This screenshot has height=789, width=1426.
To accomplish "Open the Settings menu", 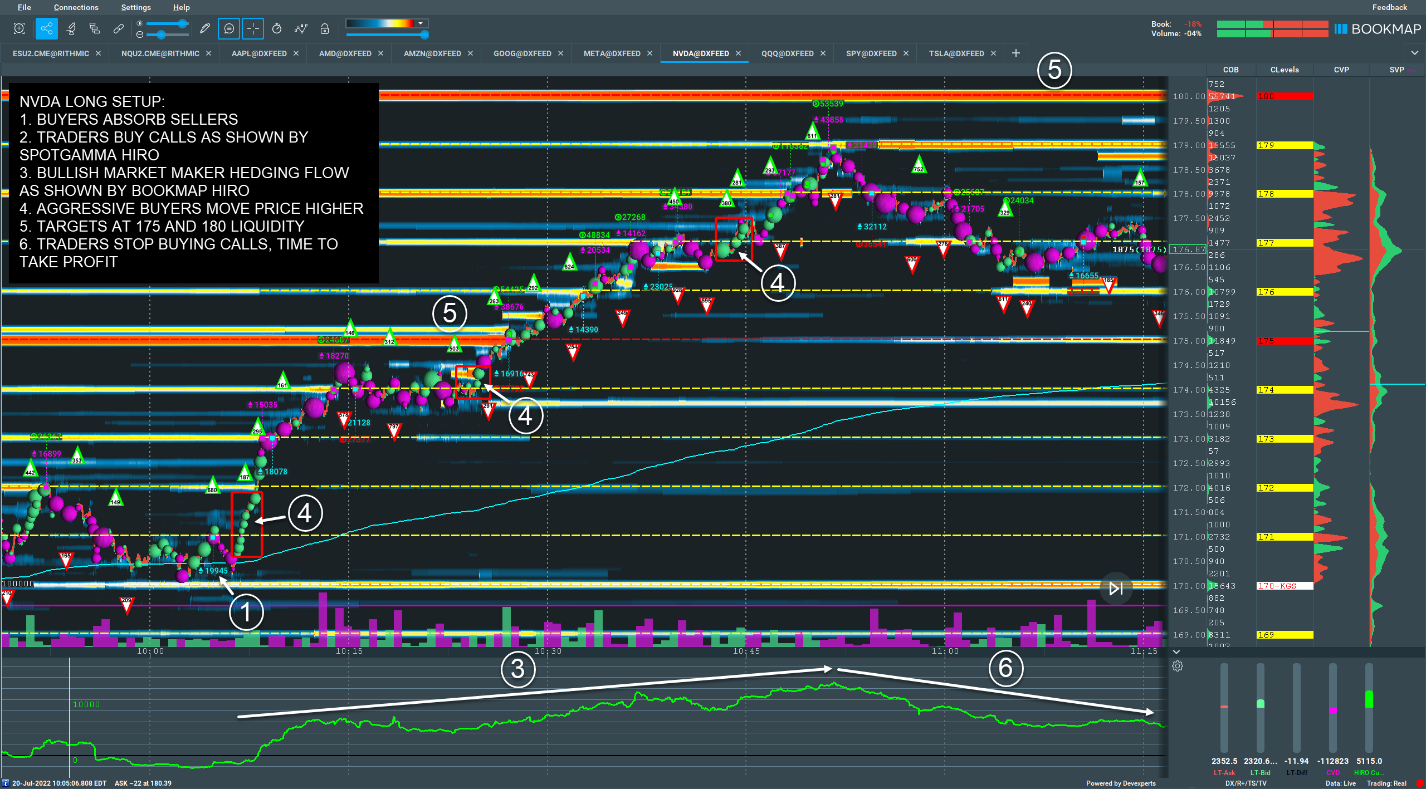I will click(x=136, y=7).
